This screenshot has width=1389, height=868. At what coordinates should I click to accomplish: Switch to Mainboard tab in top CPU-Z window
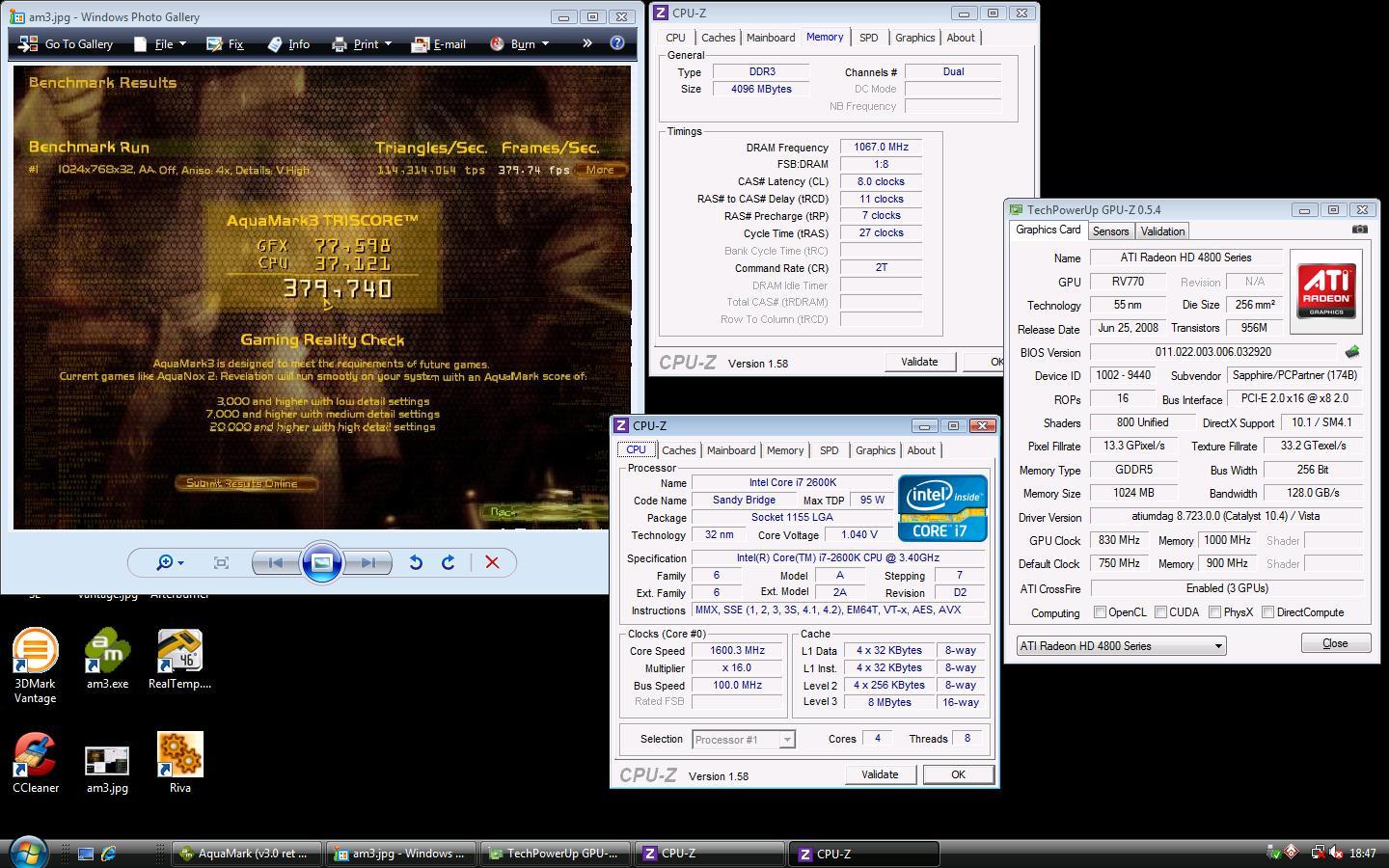[x=771, y=38]
